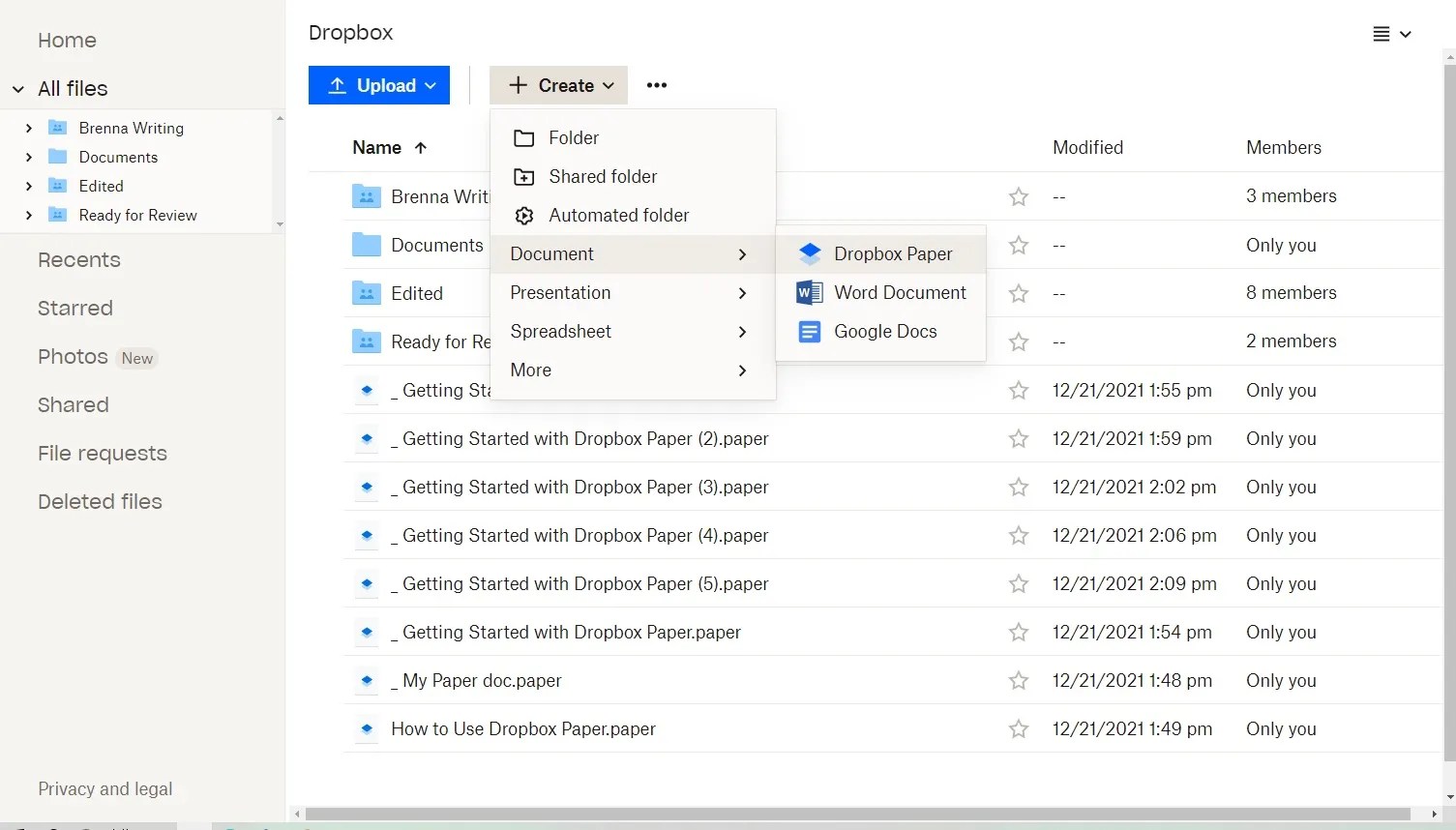The image size is (1456, 830).
Task: Open the Spreadsheet submenu arrow
Action: (741, 332)
